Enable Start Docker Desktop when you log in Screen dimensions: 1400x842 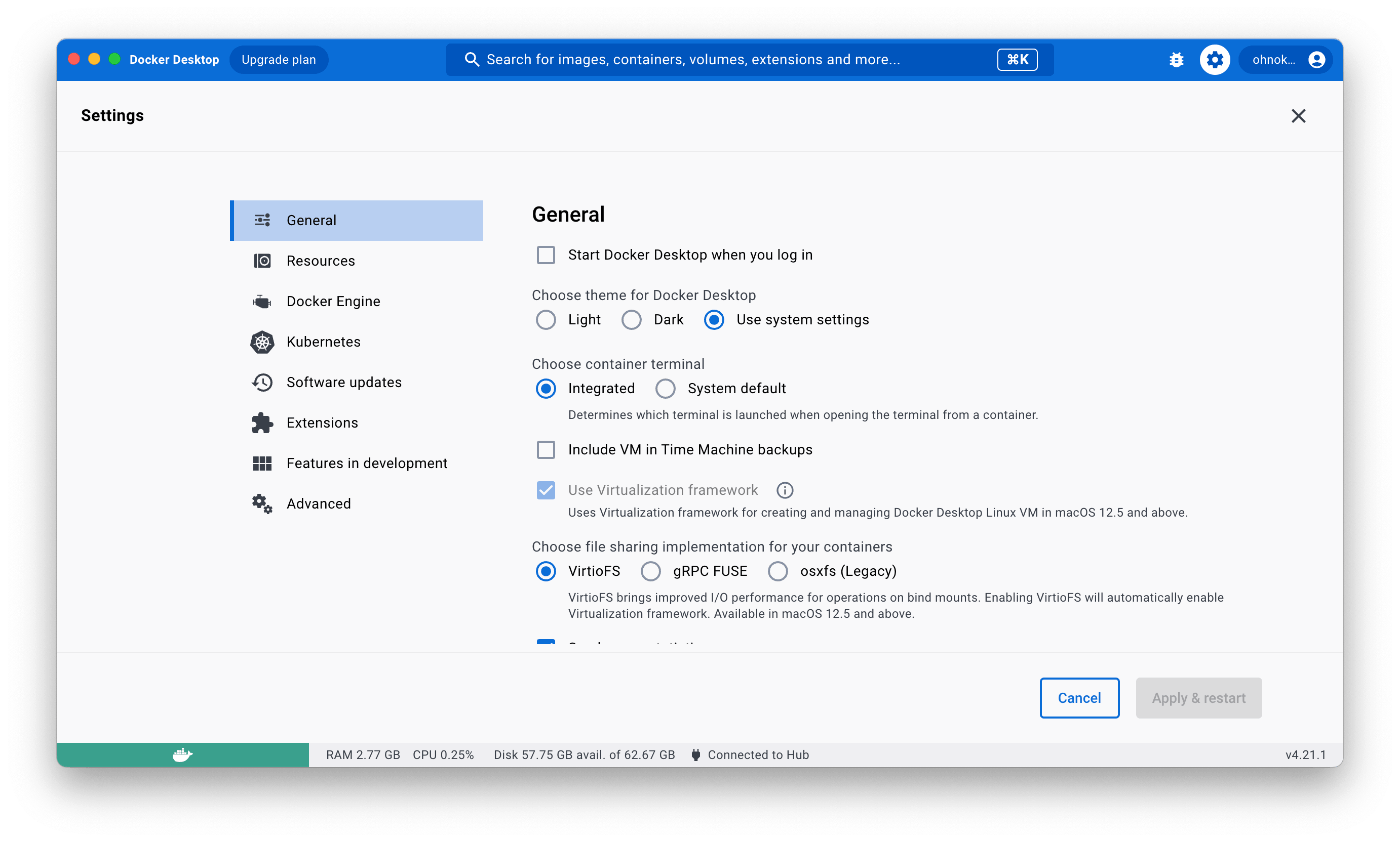pos(546,255)
